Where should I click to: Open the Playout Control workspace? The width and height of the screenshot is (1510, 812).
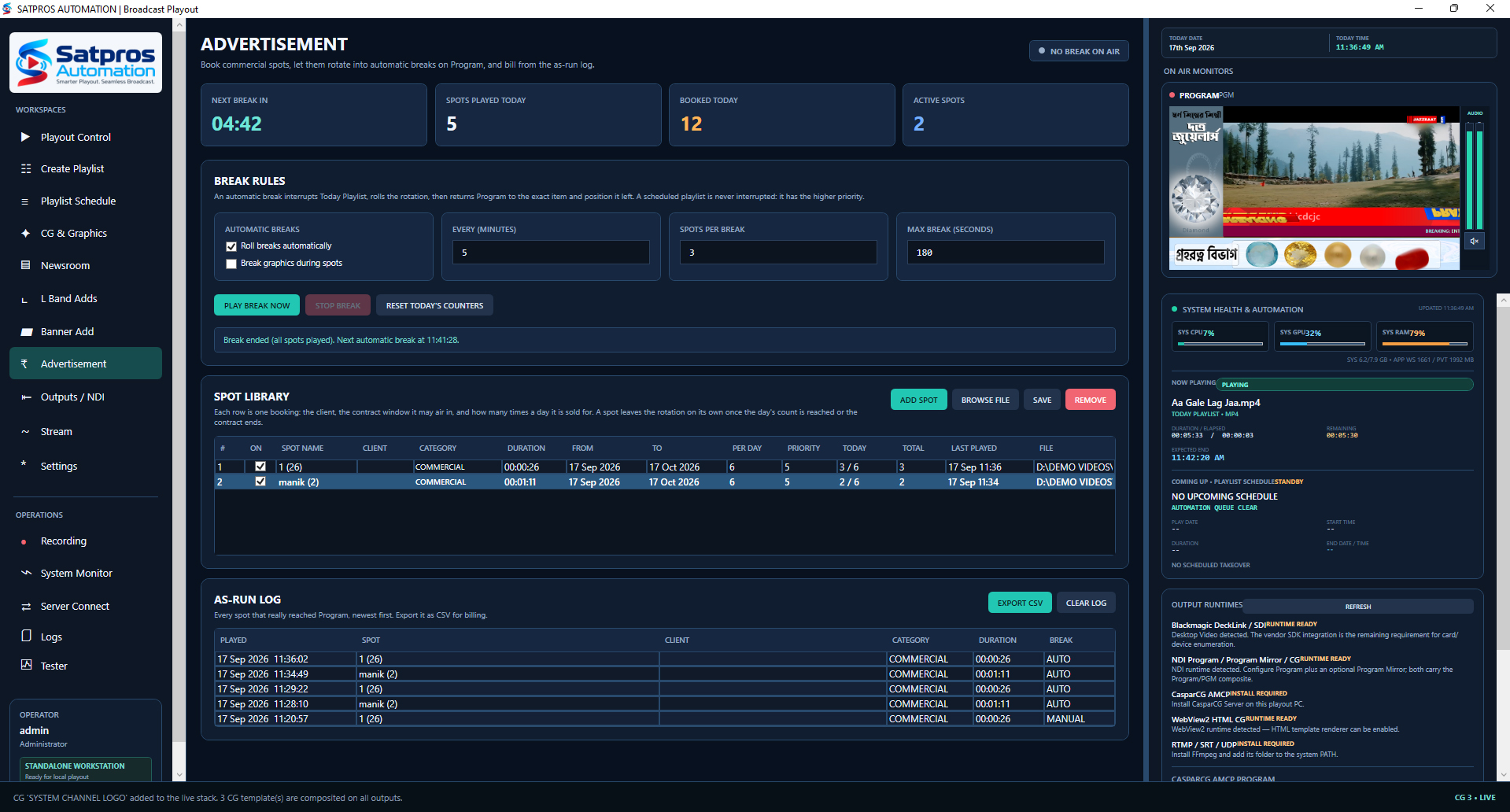click(86, 137)
